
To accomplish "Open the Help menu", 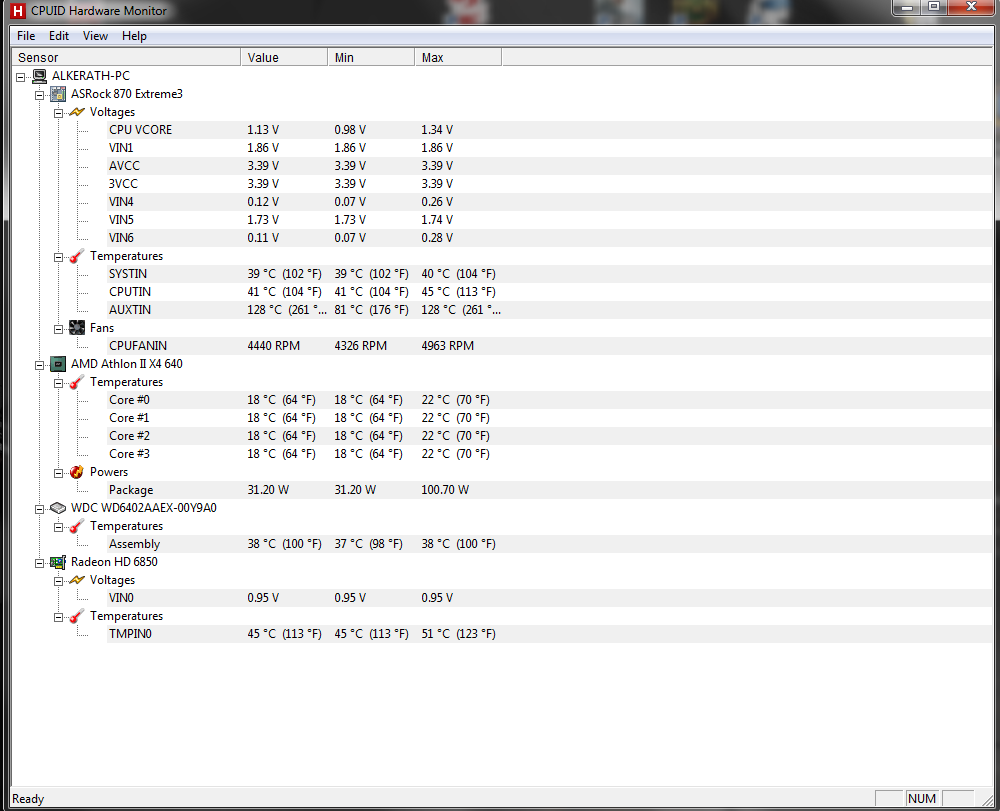I will (134, 36).
